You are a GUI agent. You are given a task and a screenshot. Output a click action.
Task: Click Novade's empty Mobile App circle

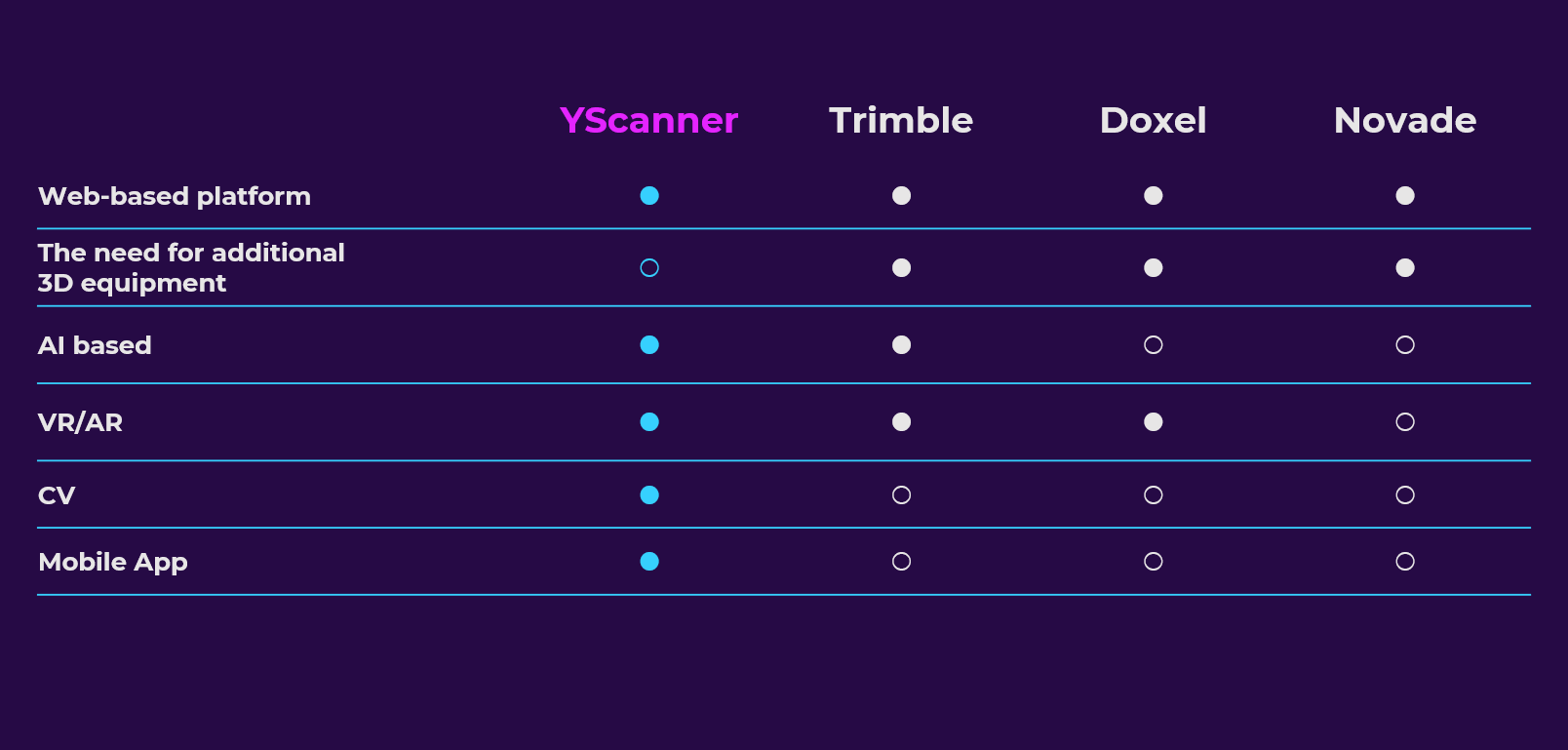[x=1404, y=562]
